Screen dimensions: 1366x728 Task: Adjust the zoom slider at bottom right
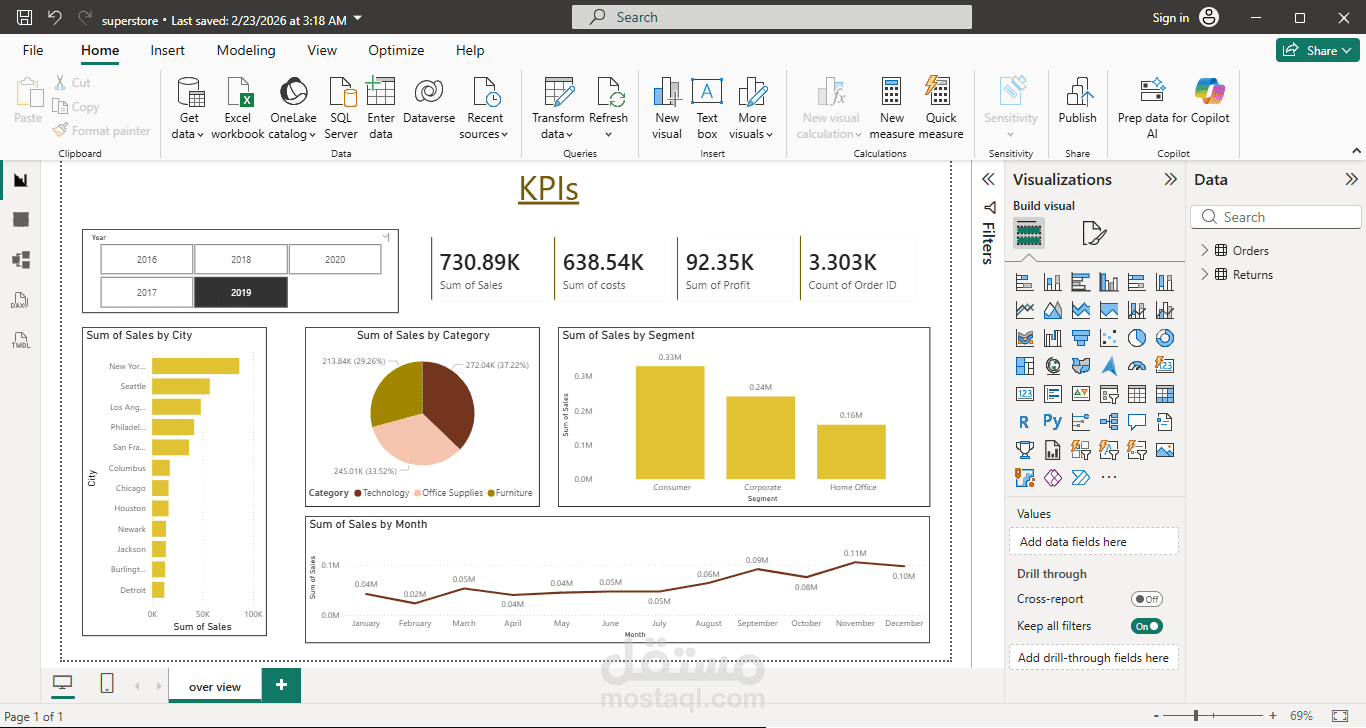point(1196,716)
